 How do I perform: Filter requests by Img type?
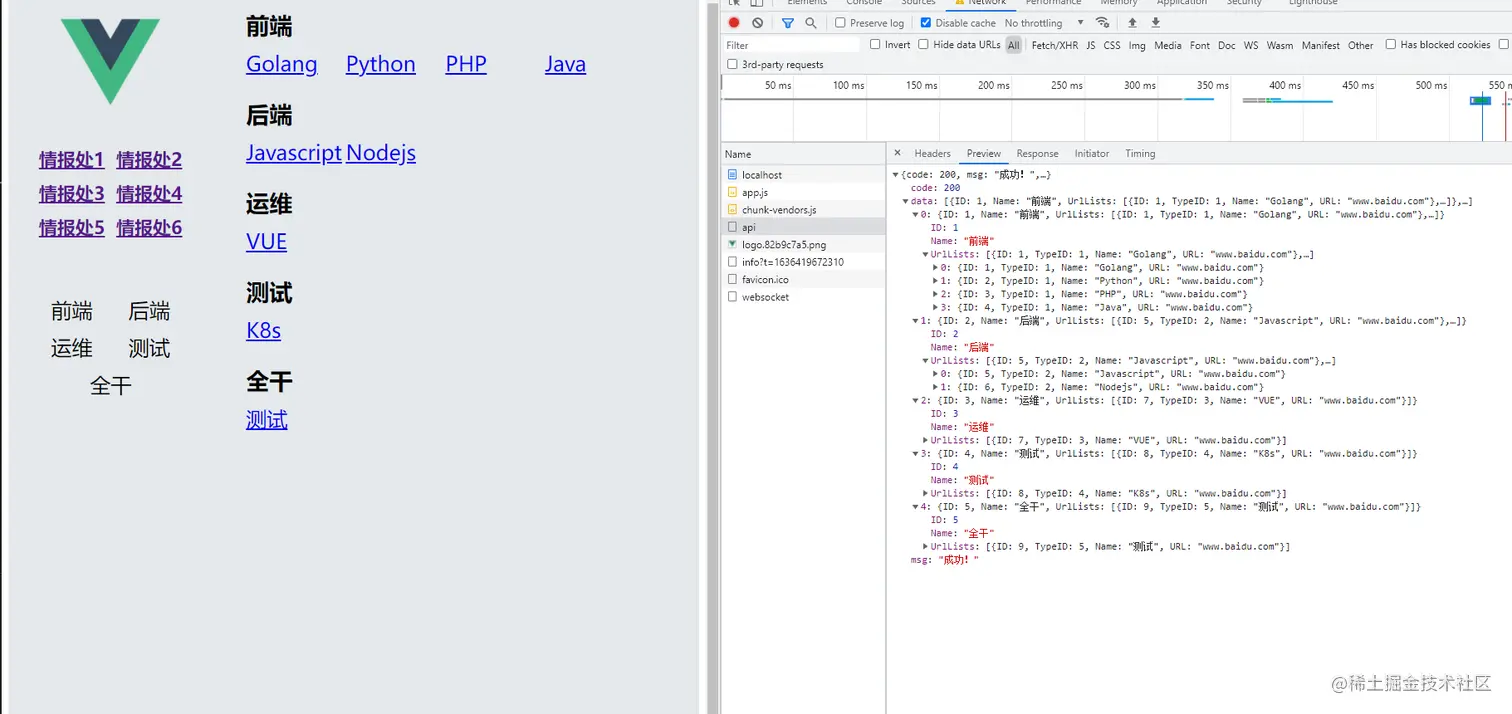pos(1137,45)
